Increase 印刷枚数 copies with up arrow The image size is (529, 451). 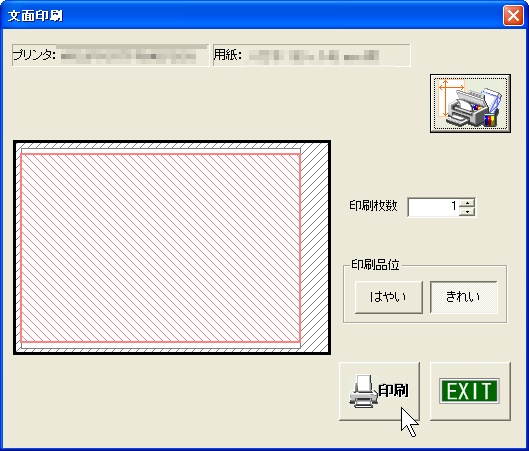pos(468,203)
